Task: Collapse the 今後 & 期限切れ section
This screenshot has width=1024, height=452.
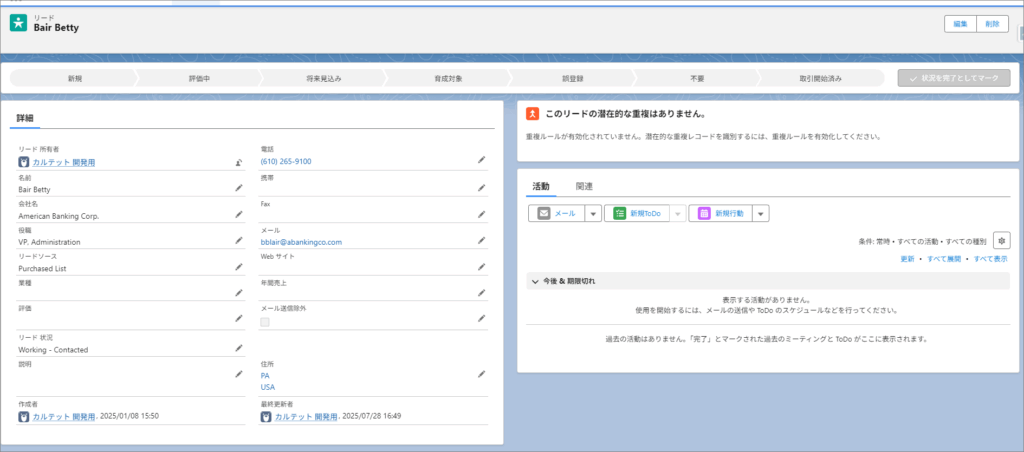Action: pos(535,281)
